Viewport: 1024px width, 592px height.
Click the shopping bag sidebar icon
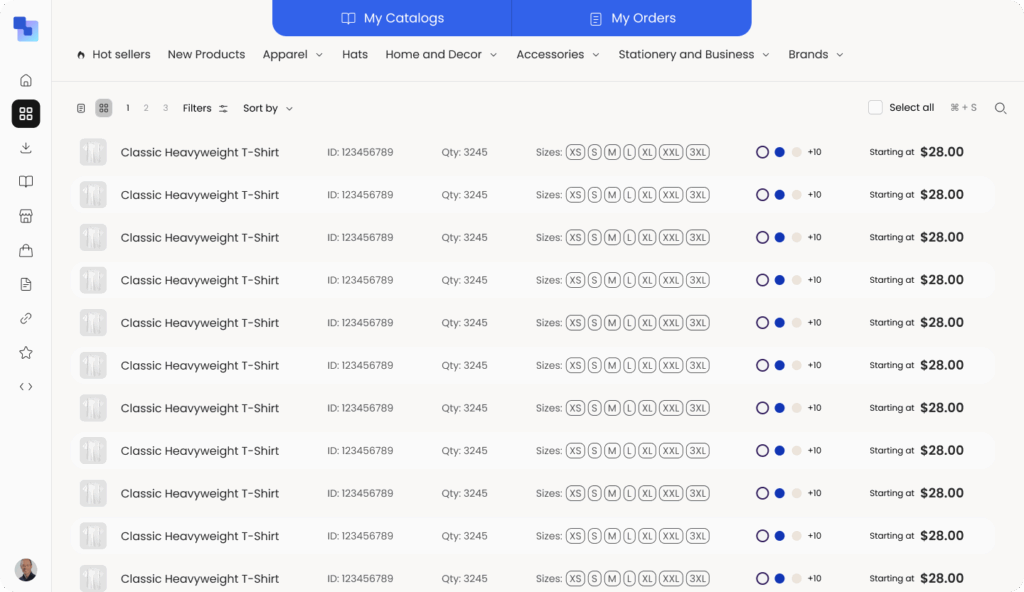coord(26,250)
